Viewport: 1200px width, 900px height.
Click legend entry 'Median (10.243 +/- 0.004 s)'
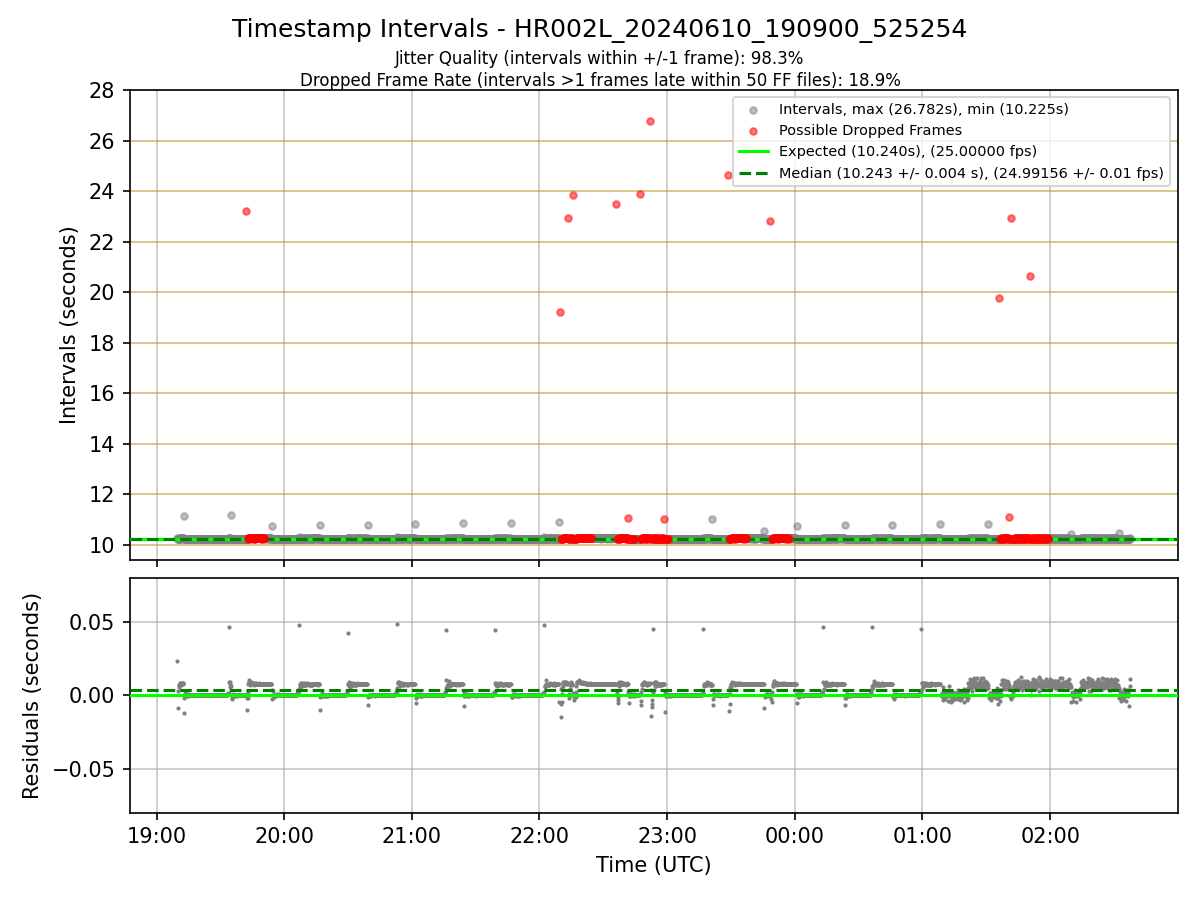click(x=971, y=173)
